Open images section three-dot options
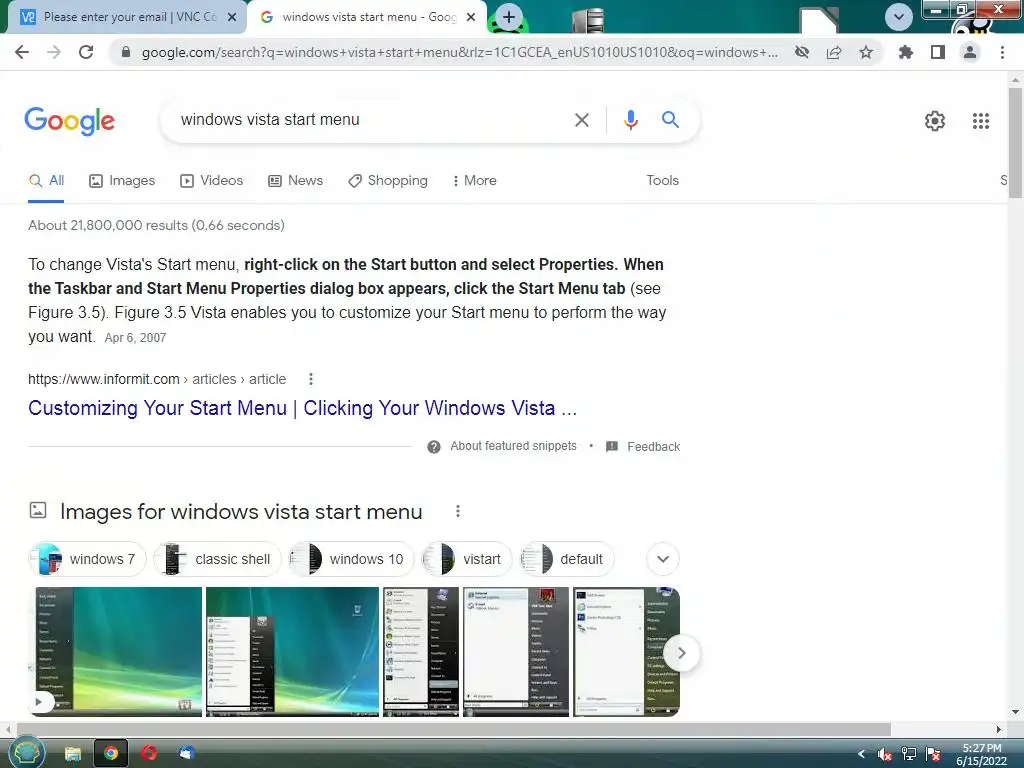 point(458,511)
